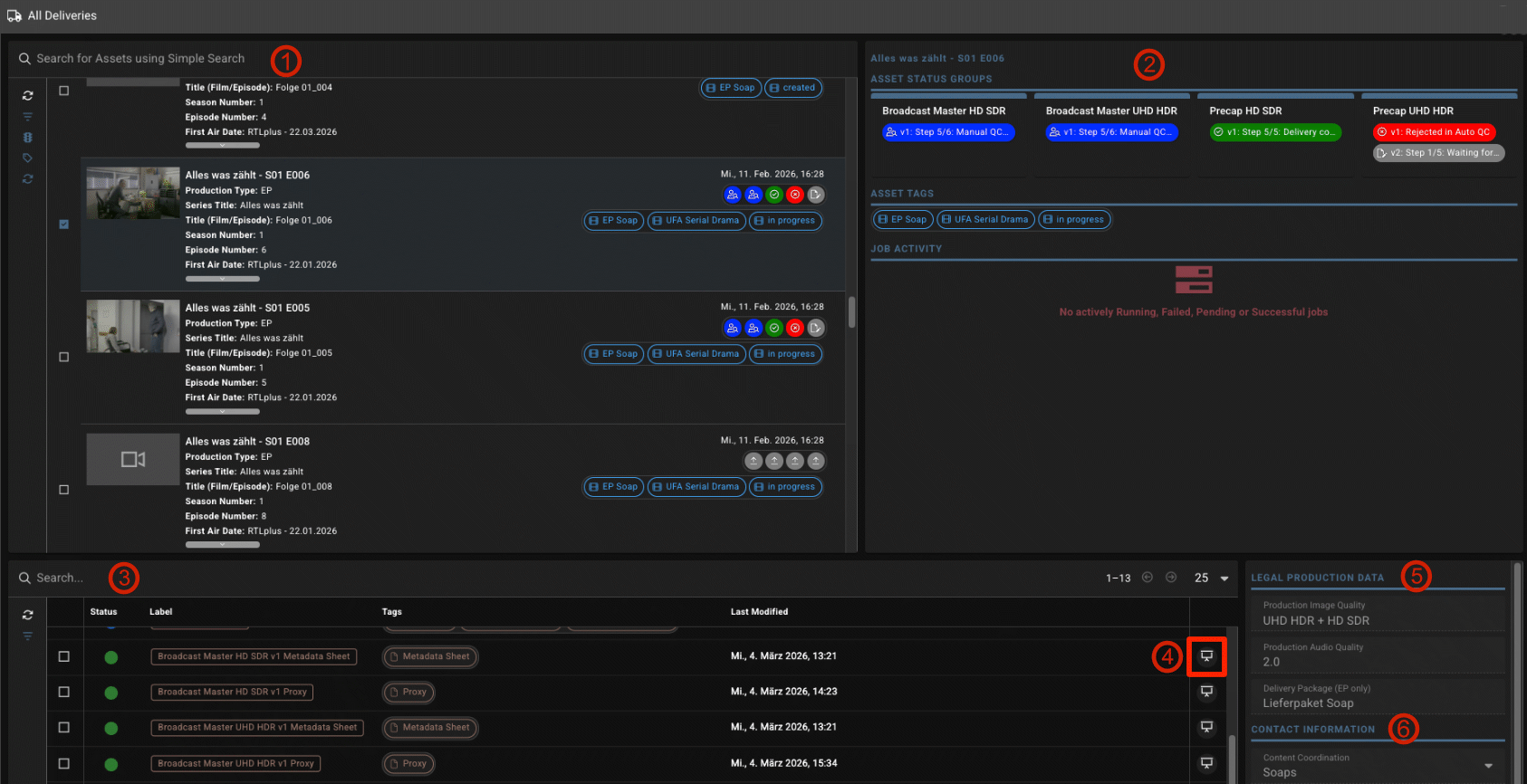Uncheck the Alles was zählt S01 E006 checkbox
Viewport: 1527px width, 784px height.
point(63,224)
